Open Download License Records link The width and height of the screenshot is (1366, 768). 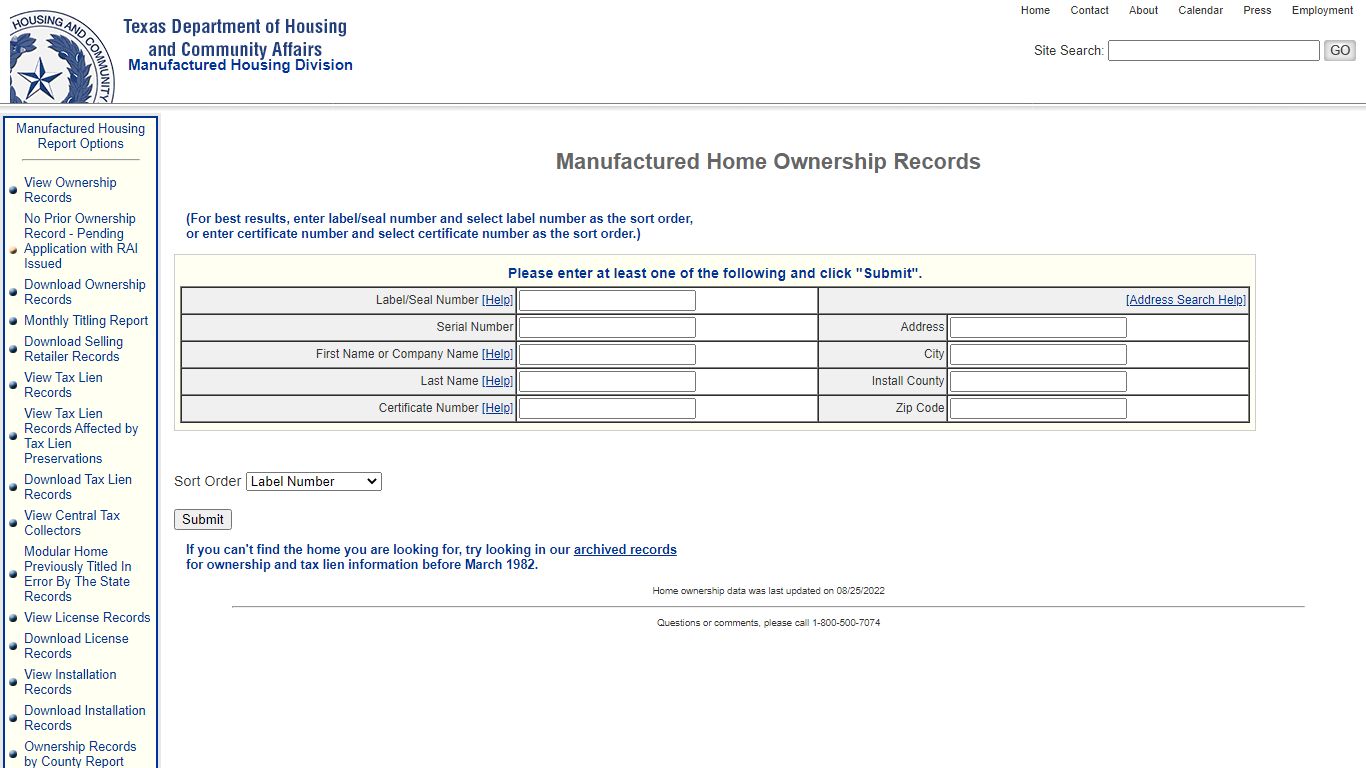(x=76, y=646)
